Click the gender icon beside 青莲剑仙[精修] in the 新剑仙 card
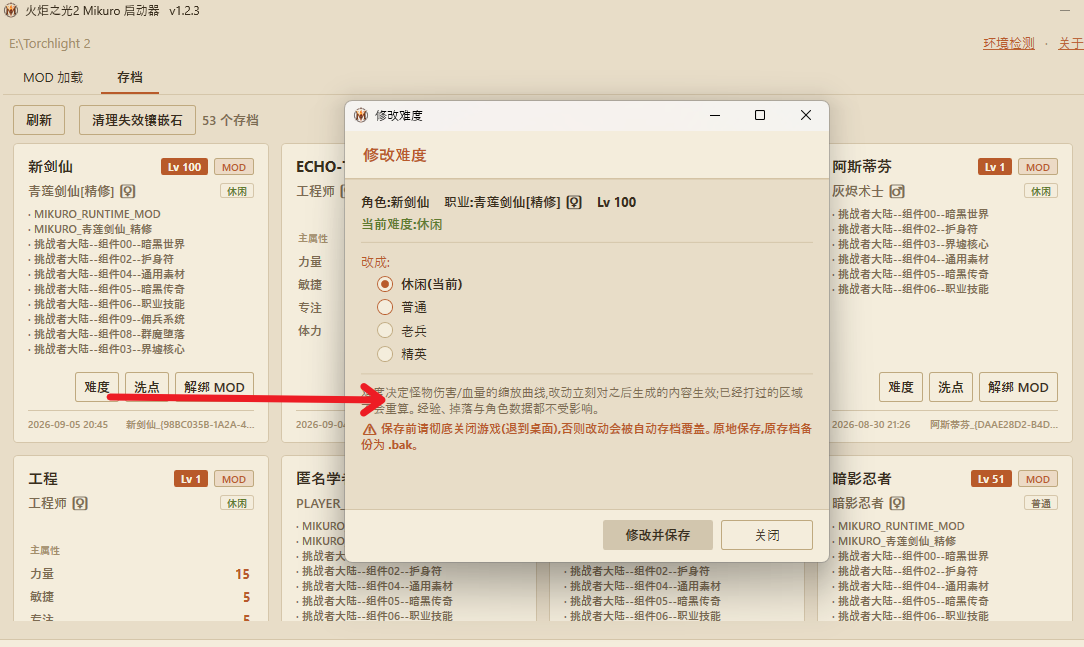 point(128,191)
